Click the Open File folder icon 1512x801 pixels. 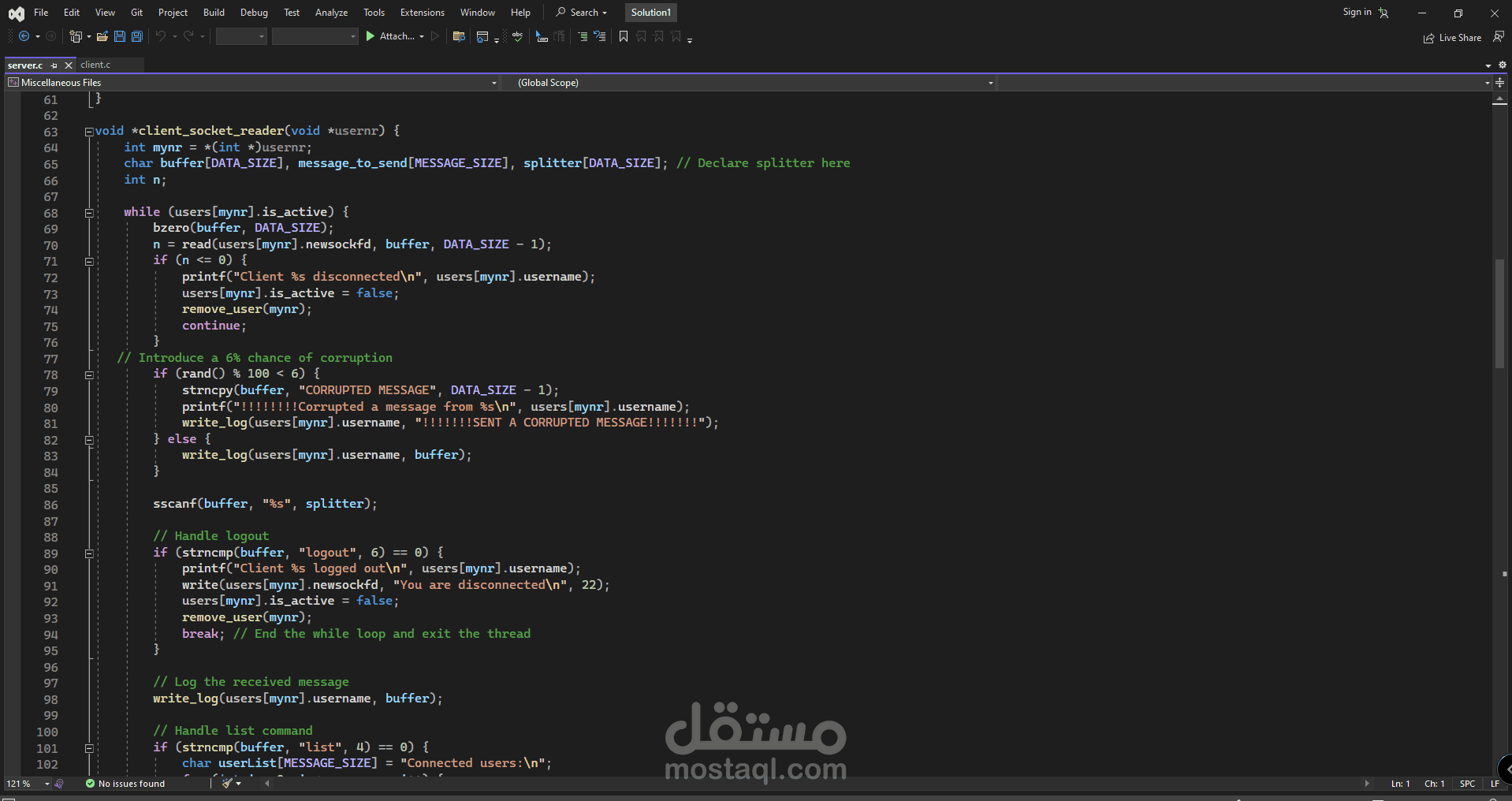click(x=102, y=36)
